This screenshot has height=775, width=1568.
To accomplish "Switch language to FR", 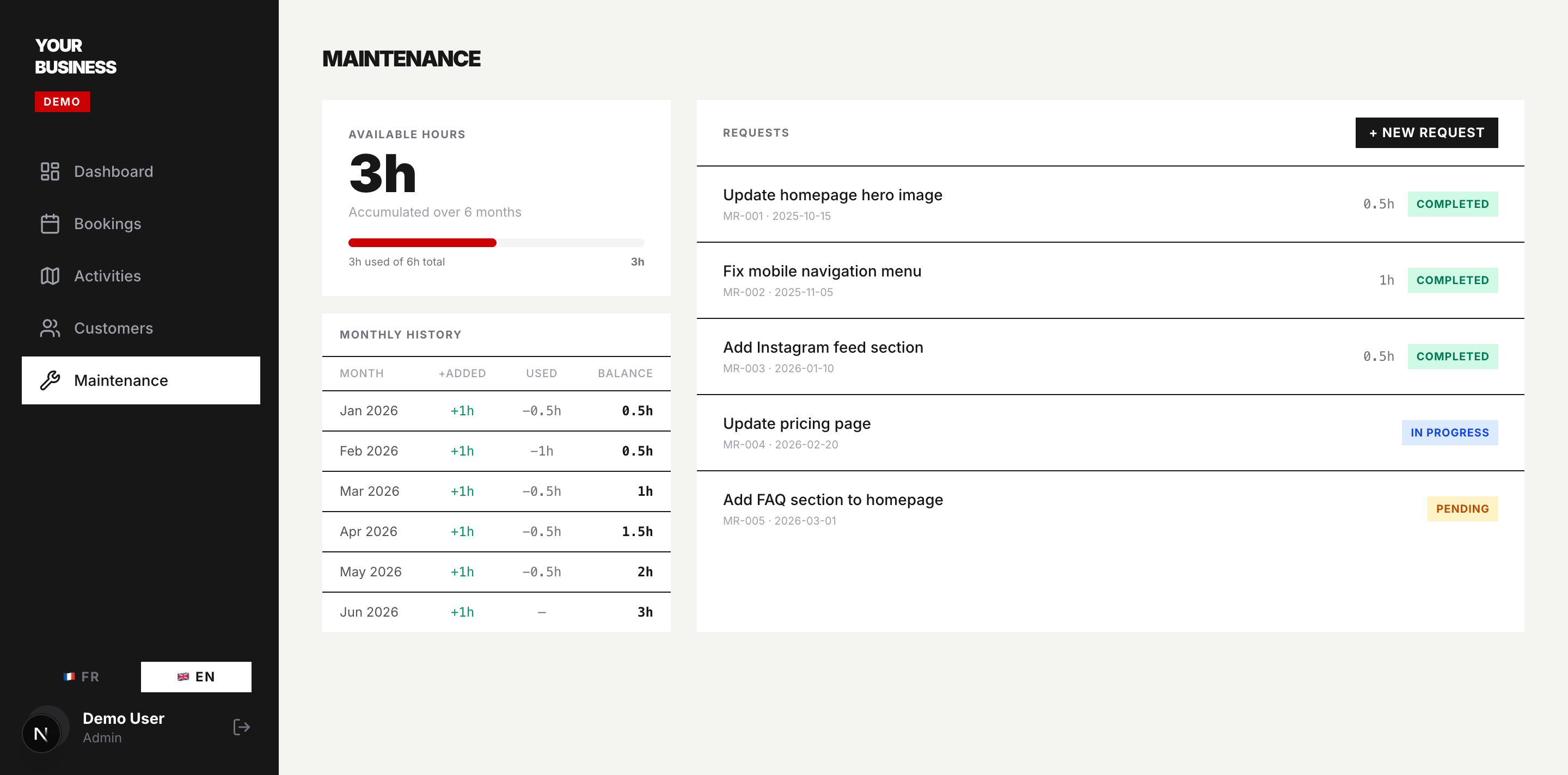I will click(x=81, y=677).
